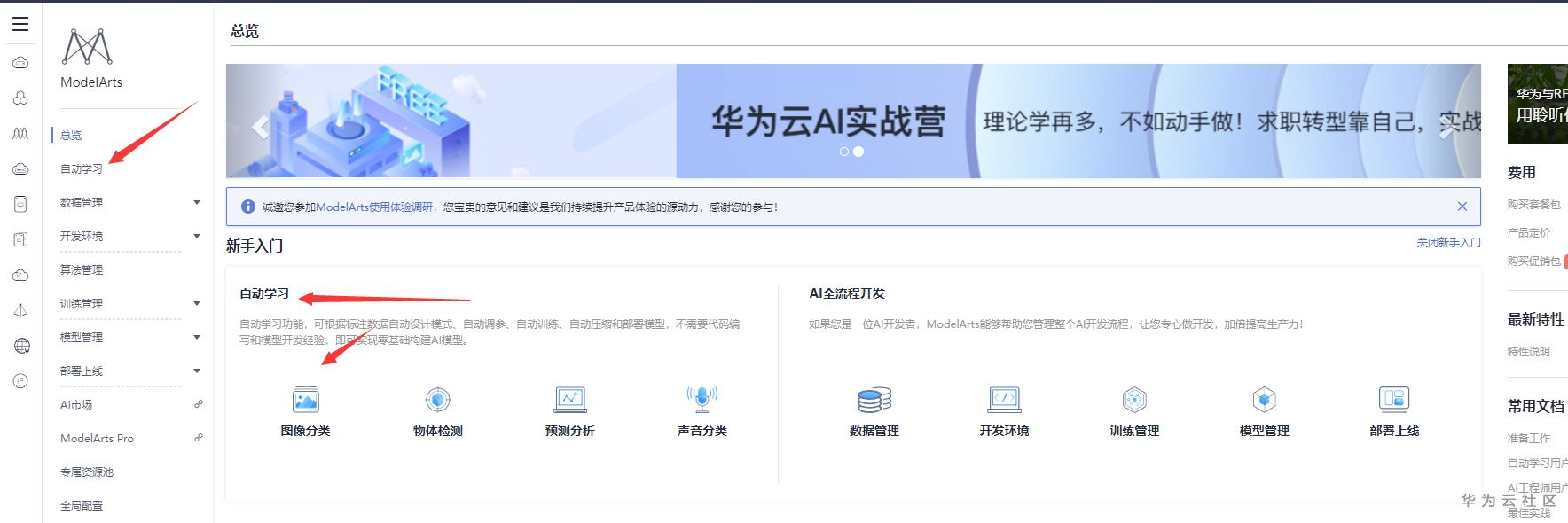Click the 数据管理 database icon in AI全流程开发
Screen dimensions: 1568x523
[x=874, y=400]
